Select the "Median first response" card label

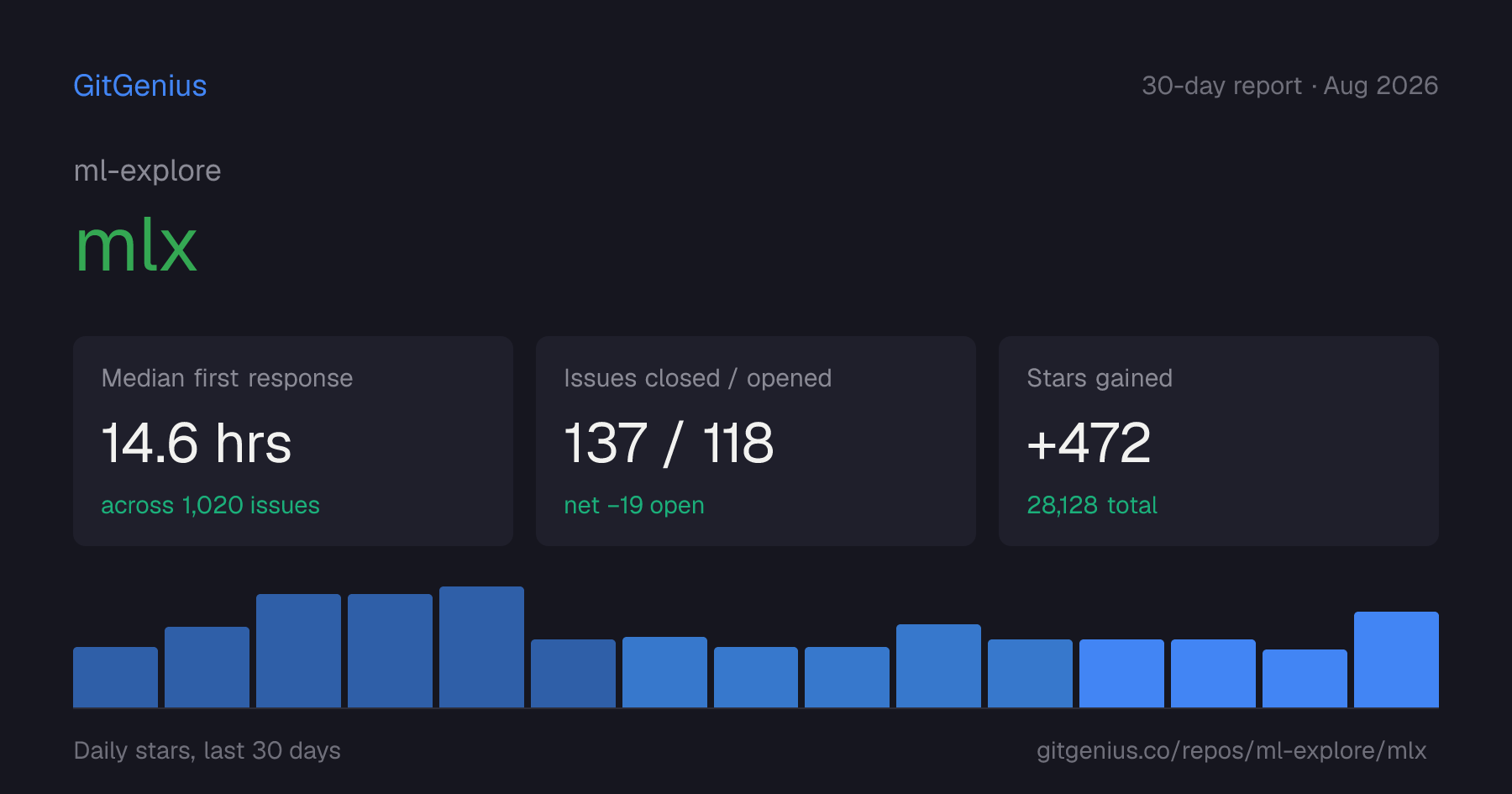pyautogui.click(x=227, y=378)
